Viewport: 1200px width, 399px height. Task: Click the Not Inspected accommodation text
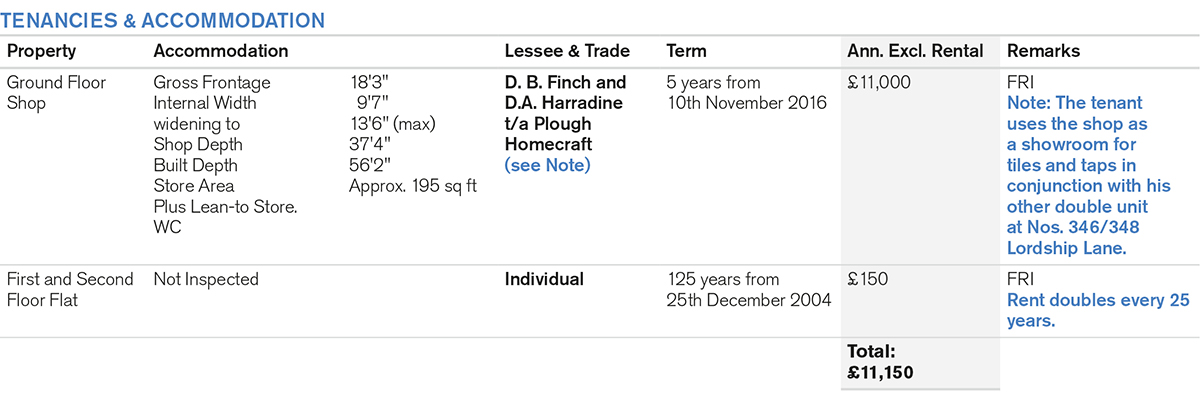pyautogui.click(x=206, y=280)
